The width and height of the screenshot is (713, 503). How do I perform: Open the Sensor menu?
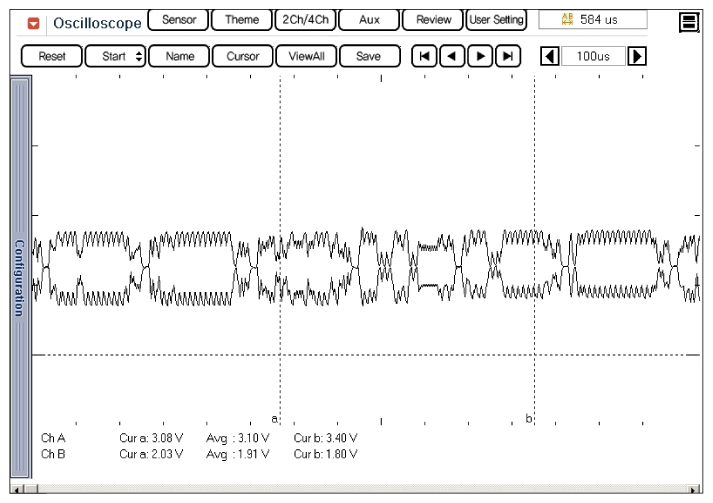point(178,20)
